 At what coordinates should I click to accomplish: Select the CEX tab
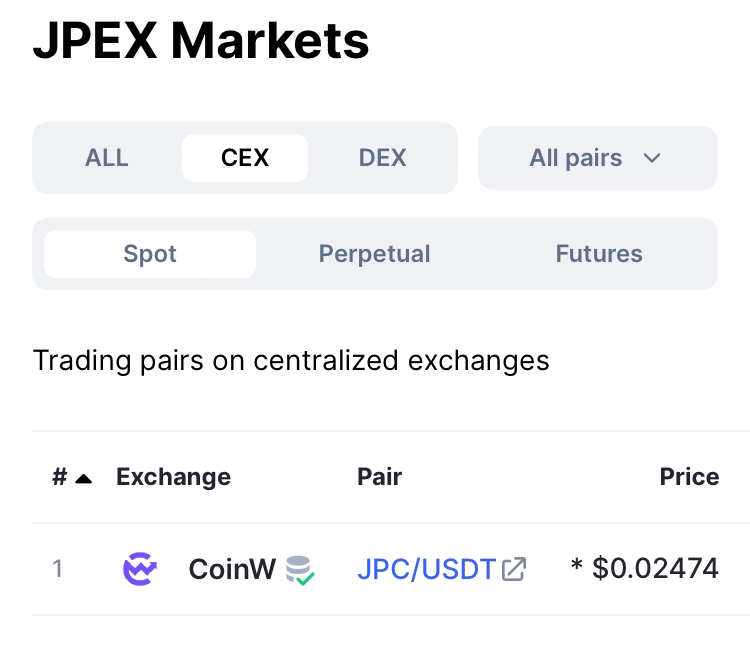(245, 158)
